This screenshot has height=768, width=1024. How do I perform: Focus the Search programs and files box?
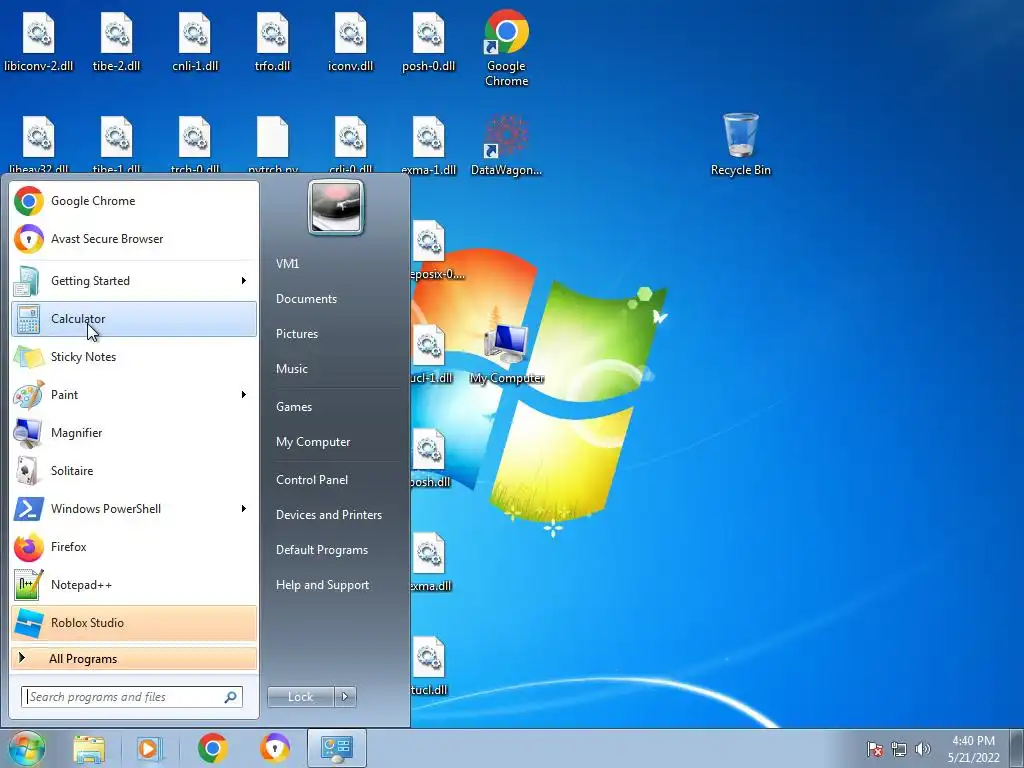tap(131, 697)
